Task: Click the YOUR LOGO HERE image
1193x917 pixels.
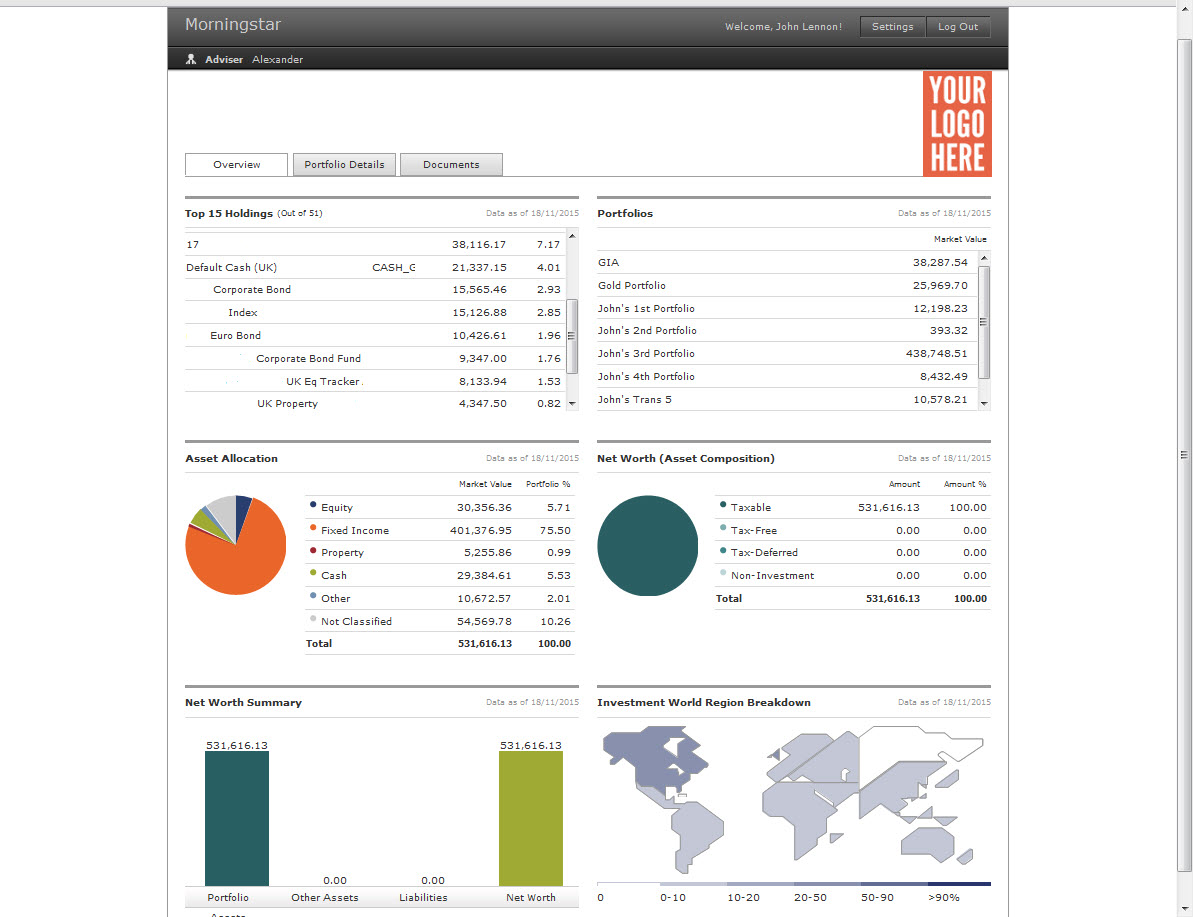Action: [x=957, y=125]
